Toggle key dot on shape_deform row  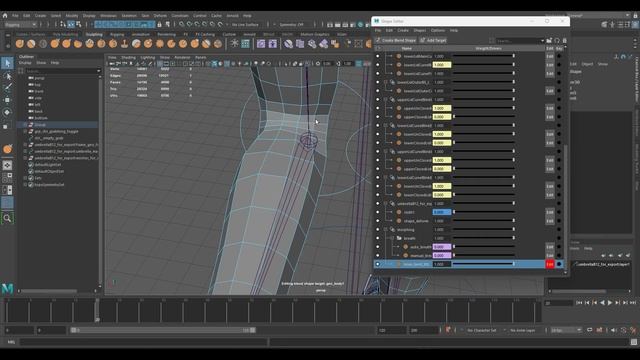559,221
